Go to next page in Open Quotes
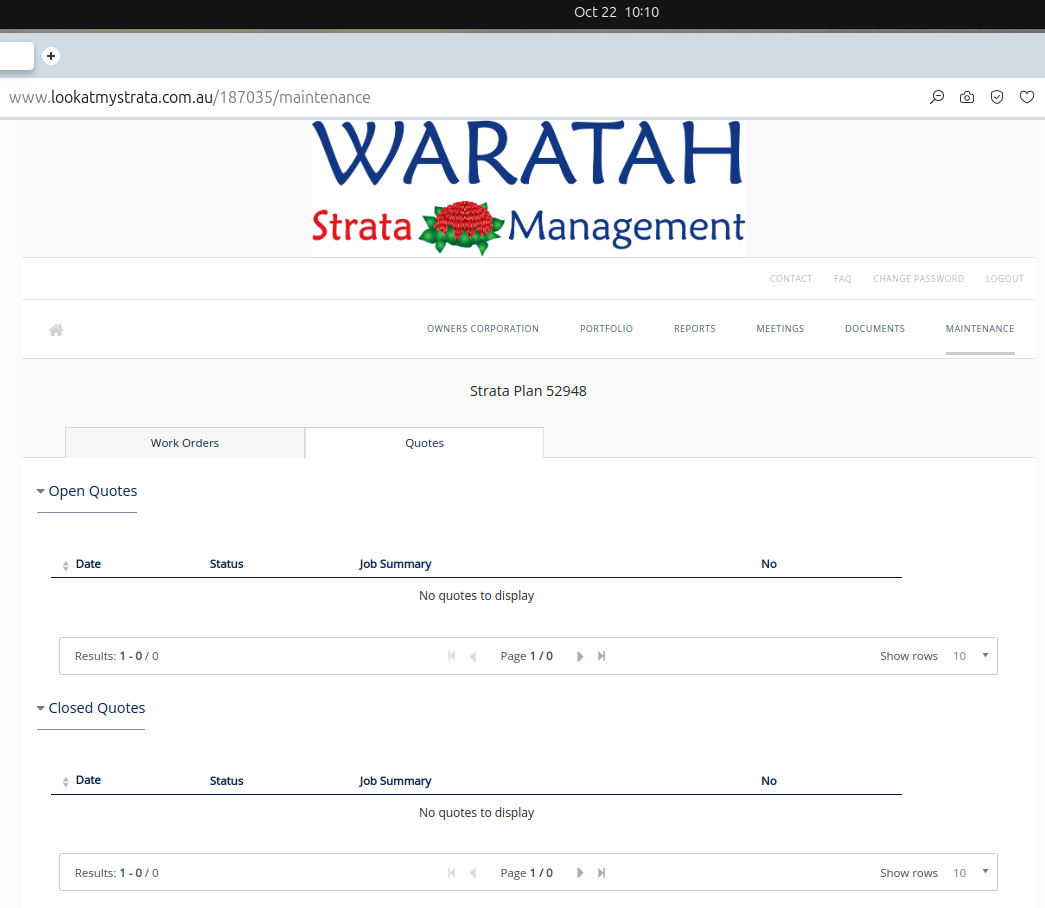 tap(579, 657)
